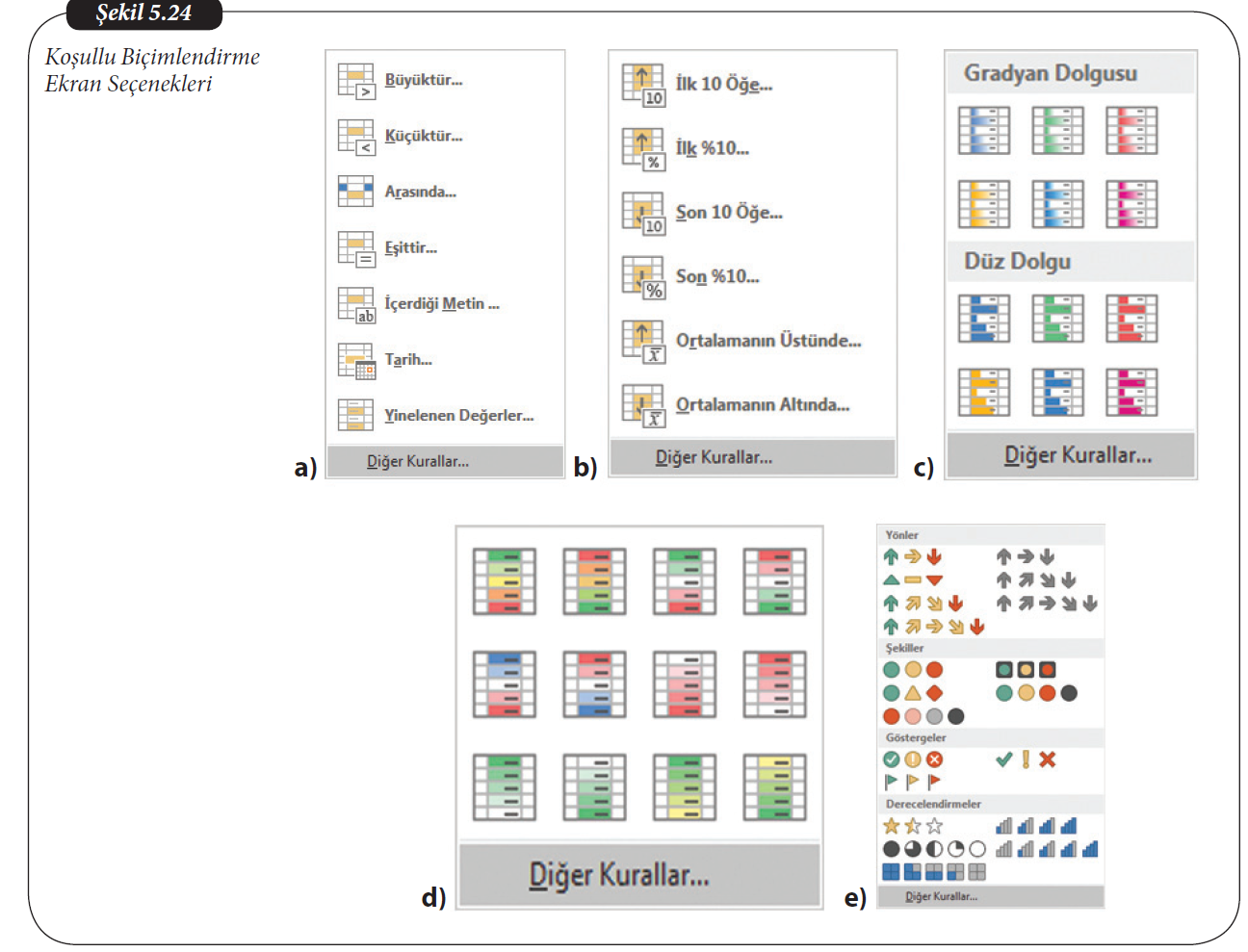
Task: Select the İlk 10 Öğe icon
Action: click(x=642, y=85)
